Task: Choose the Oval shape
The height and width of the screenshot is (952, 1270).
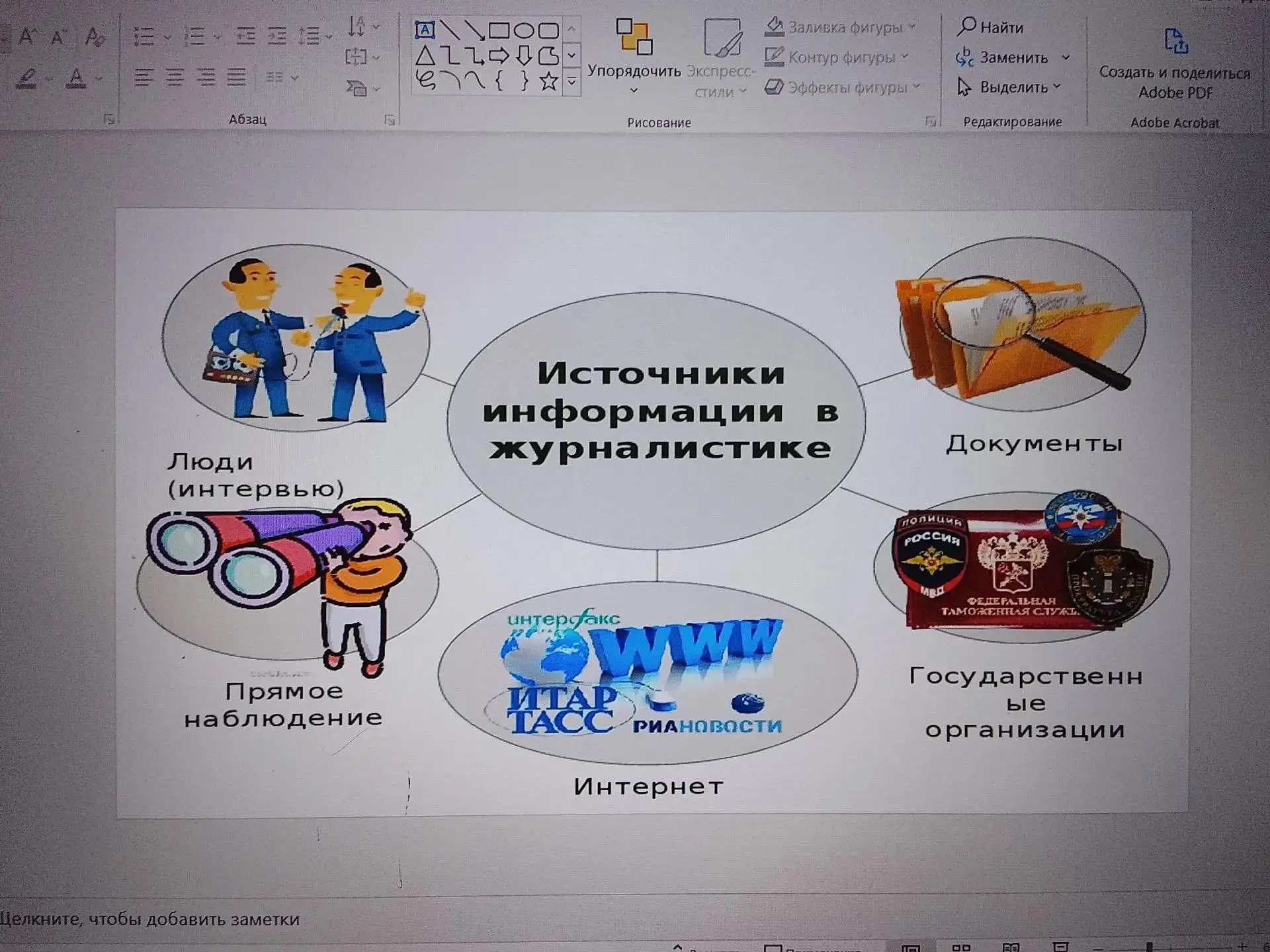Action: tap(523, 30)
